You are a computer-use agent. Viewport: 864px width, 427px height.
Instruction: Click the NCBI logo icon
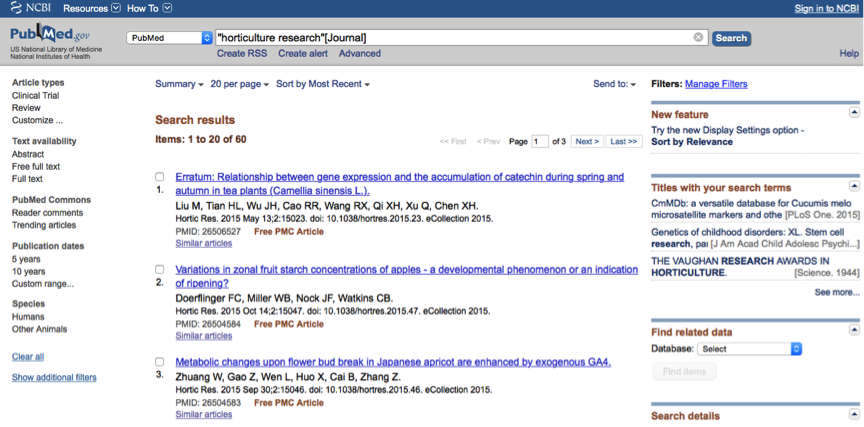coord(18,8)
